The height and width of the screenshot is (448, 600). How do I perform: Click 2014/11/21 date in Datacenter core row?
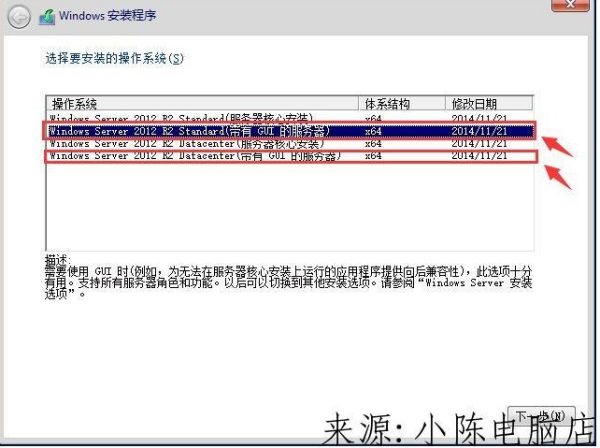click(x=479, y=143)
